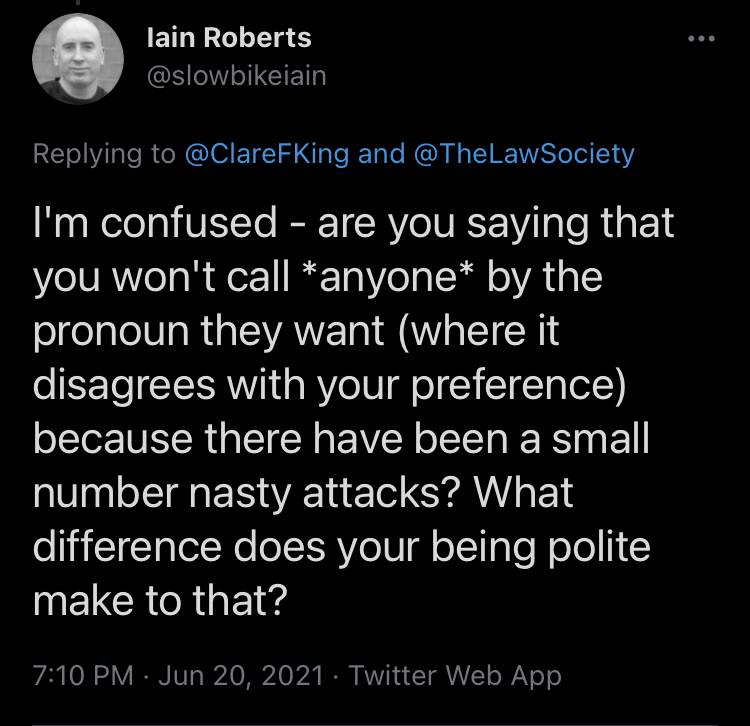
Task: Click the final line 'make to that?'
Action: point(160,600)
